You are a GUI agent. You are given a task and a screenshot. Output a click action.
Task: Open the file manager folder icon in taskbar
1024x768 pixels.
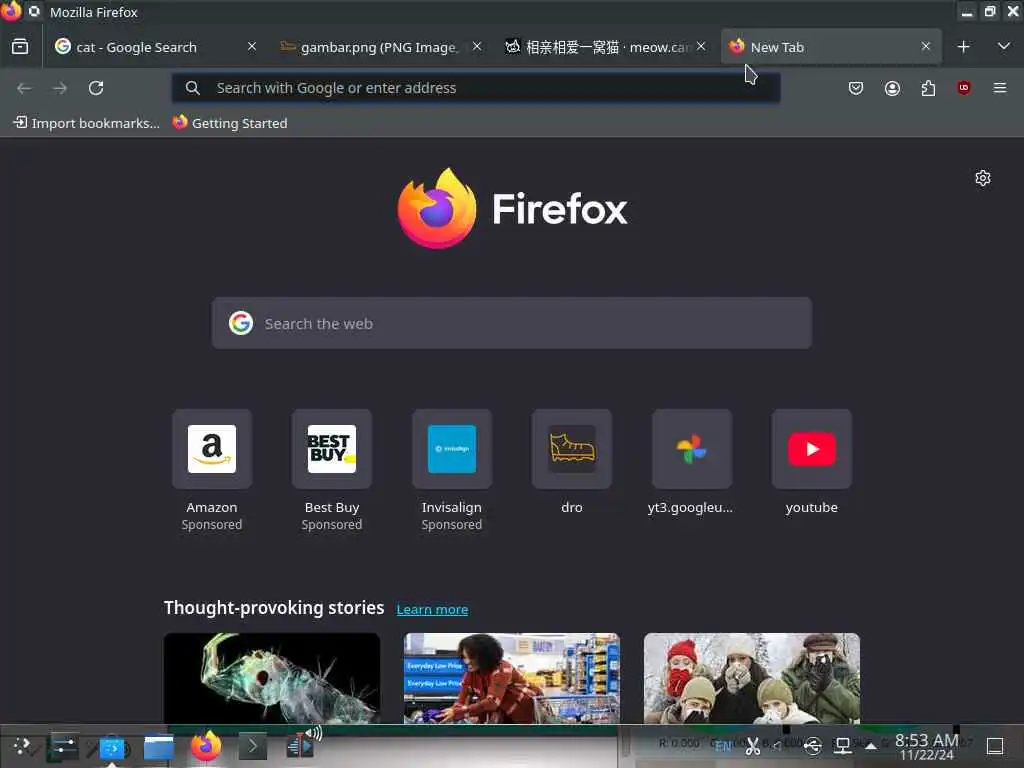click(159, 746)
